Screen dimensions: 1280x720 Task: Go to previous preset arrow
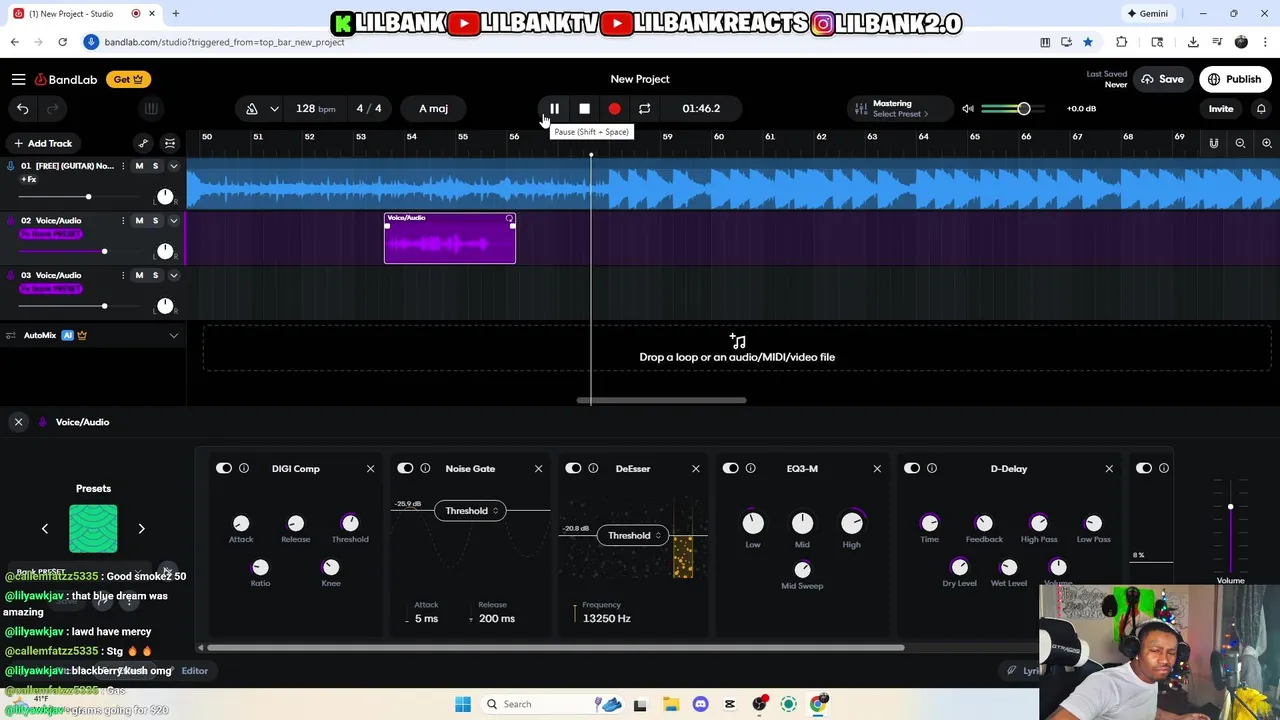pyautogui.click(x=44, y=528)
